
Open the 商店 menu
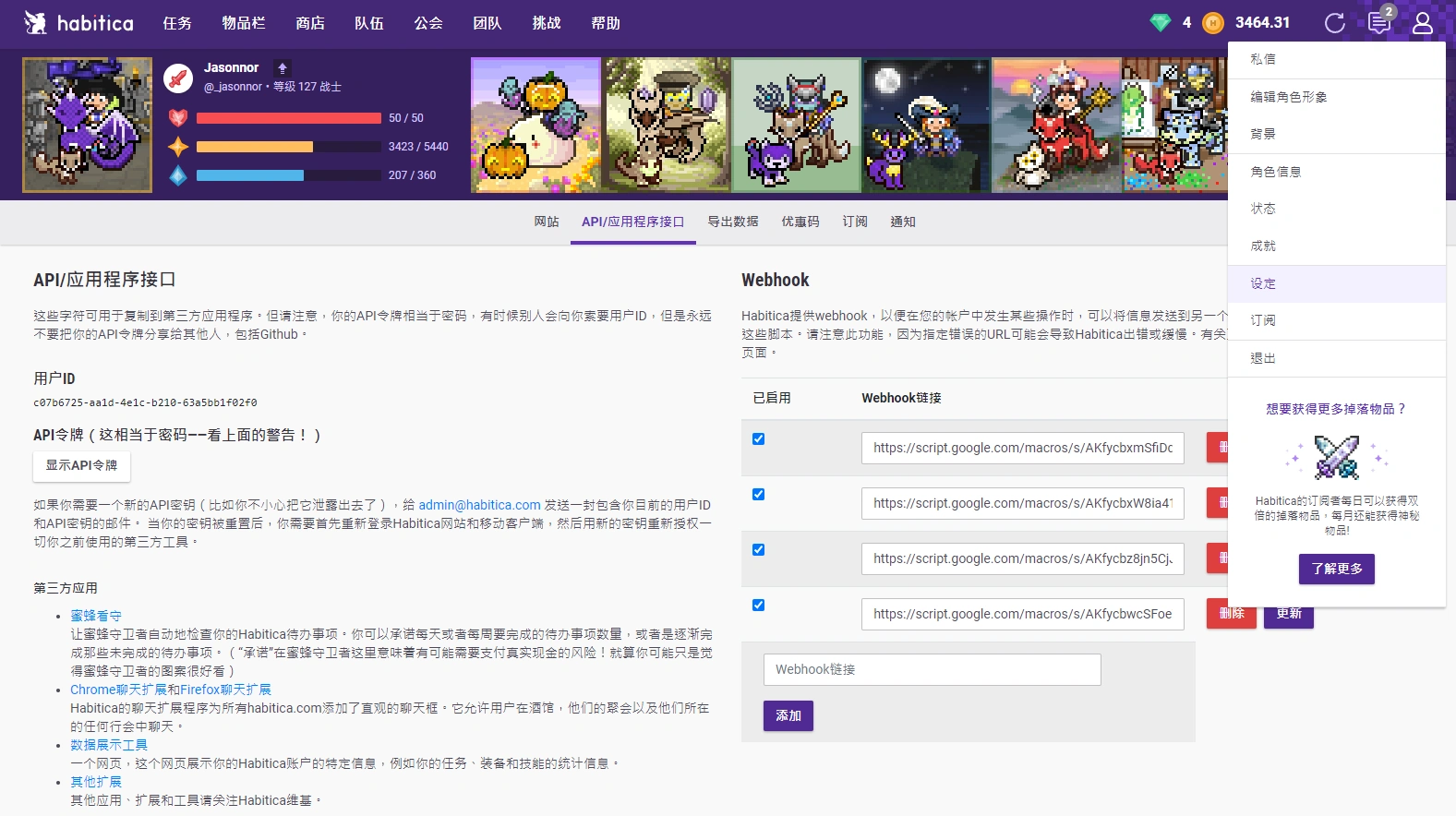[x=310, y=23]
